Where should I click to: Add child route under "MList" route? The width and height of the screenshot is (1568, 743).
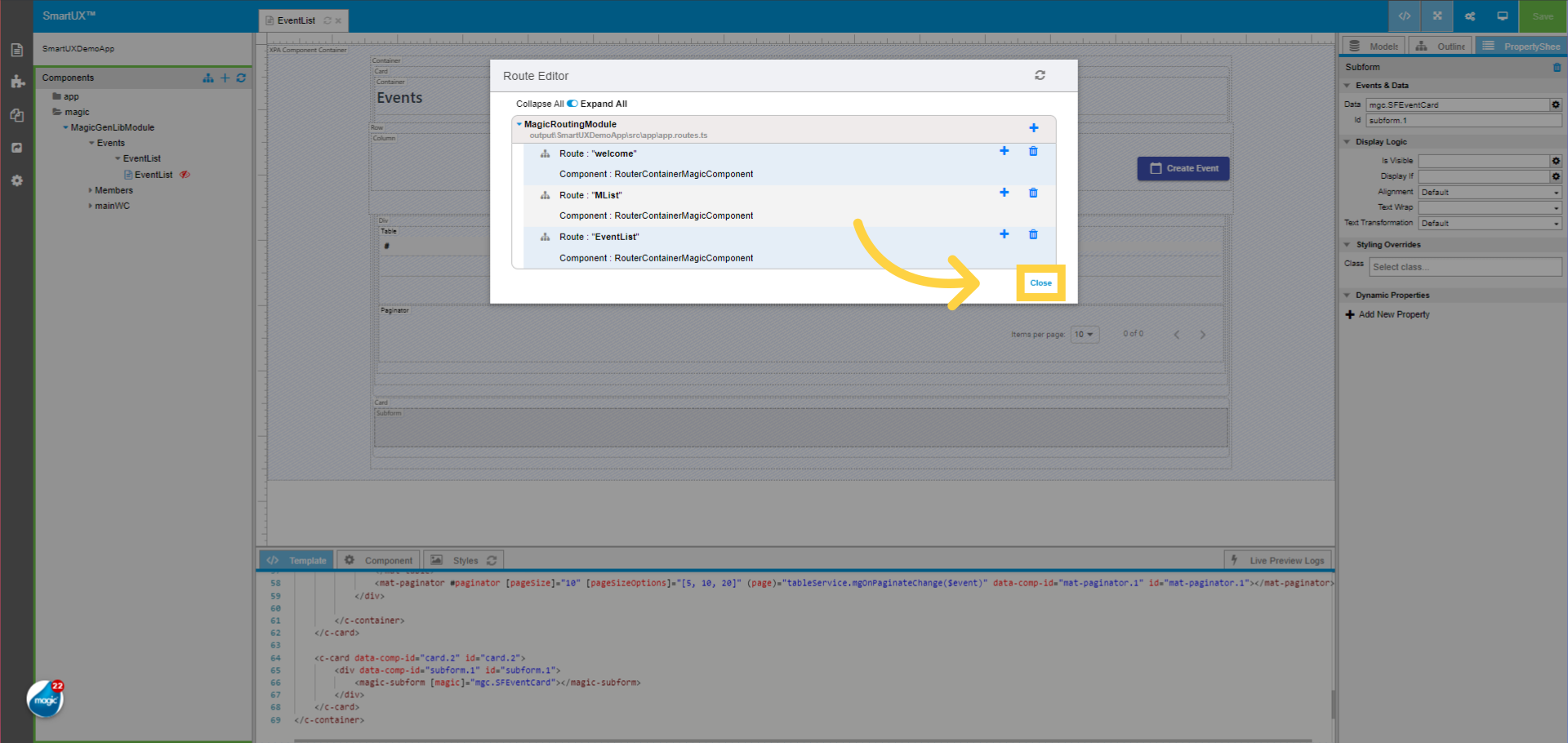tap(1004, 193)
